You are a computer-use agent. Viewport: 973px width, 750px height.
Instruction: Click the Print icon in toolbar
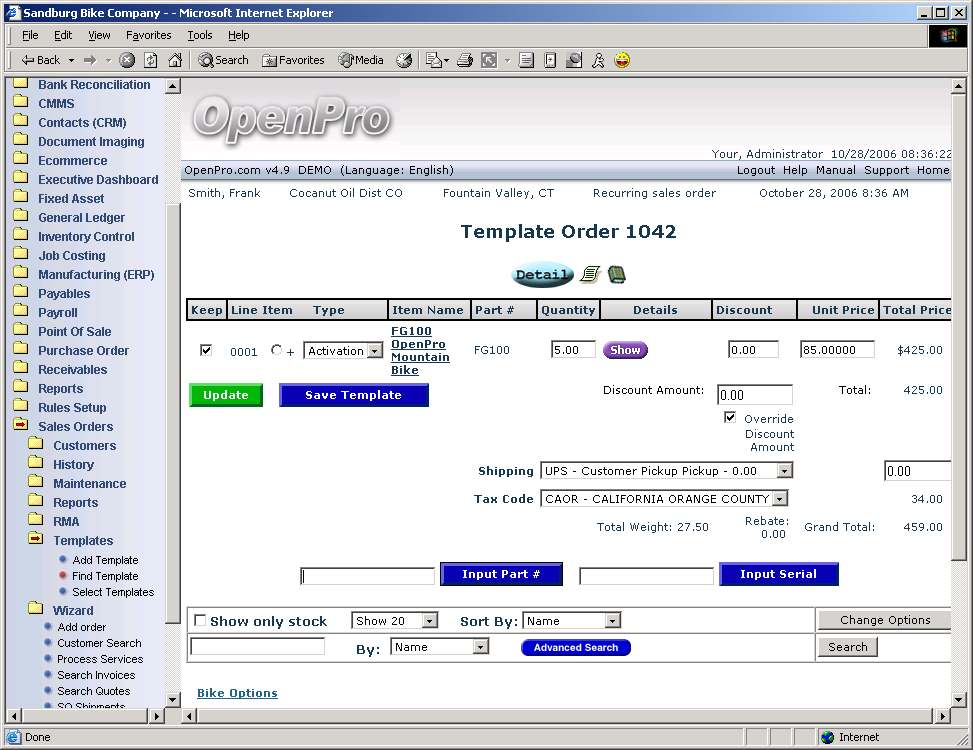pyautogui.click(x=464, y=60)
